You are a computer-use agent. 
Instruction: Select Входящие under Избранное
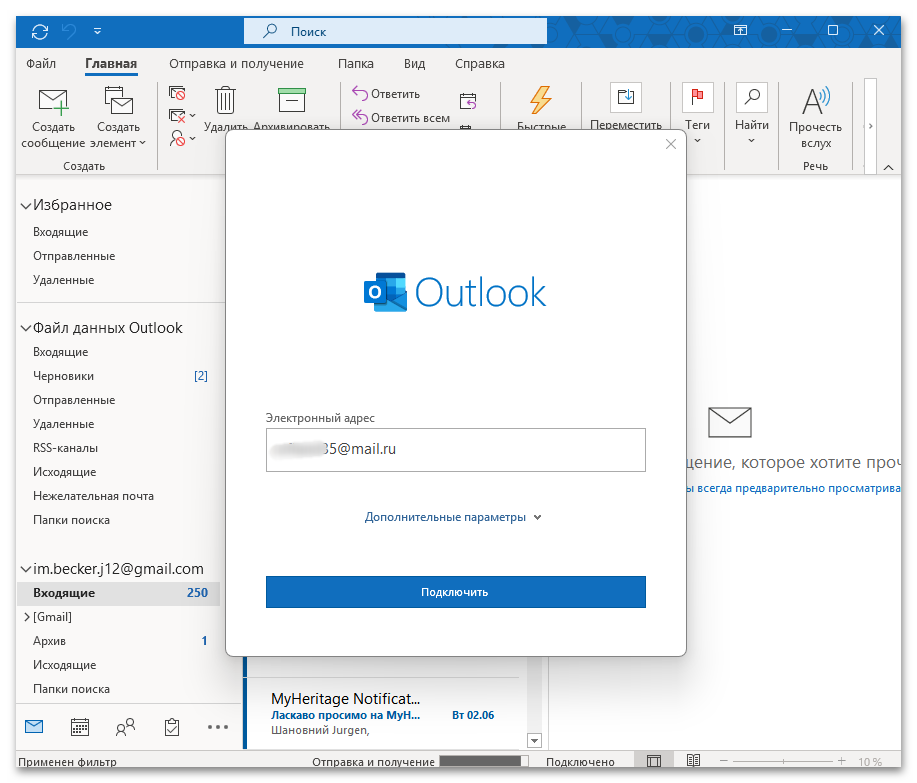(x=60, y=232)
